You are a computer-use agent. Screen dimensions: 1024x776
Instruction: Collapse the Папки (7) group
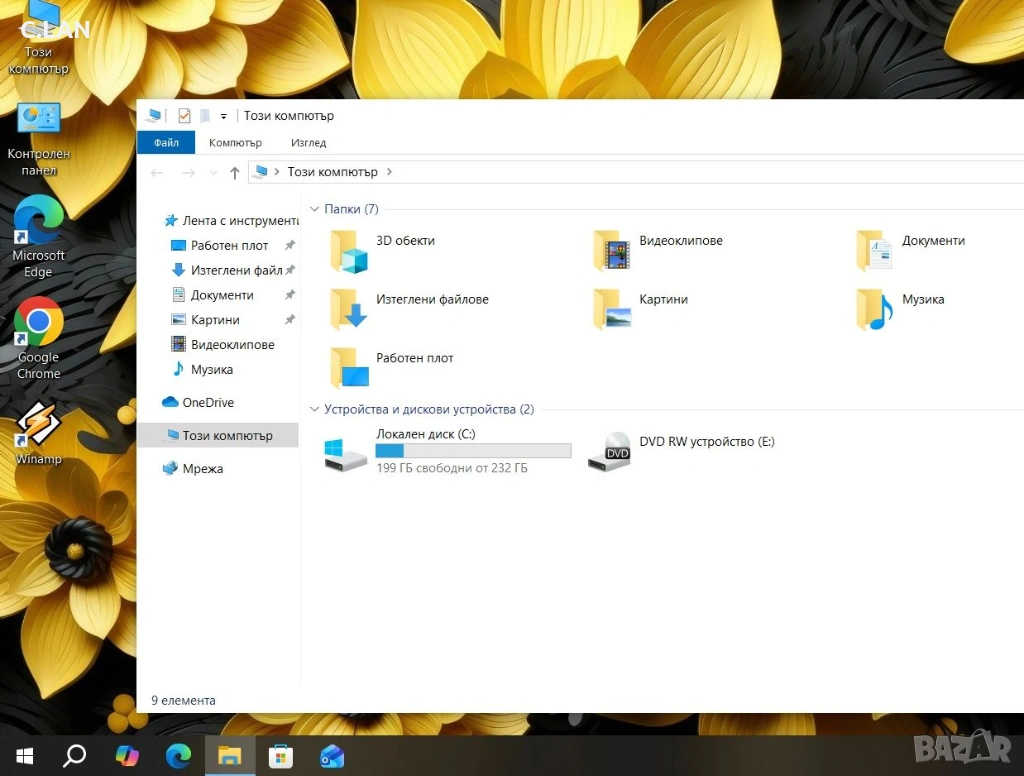pyautogui.click(x=315, y=209)
